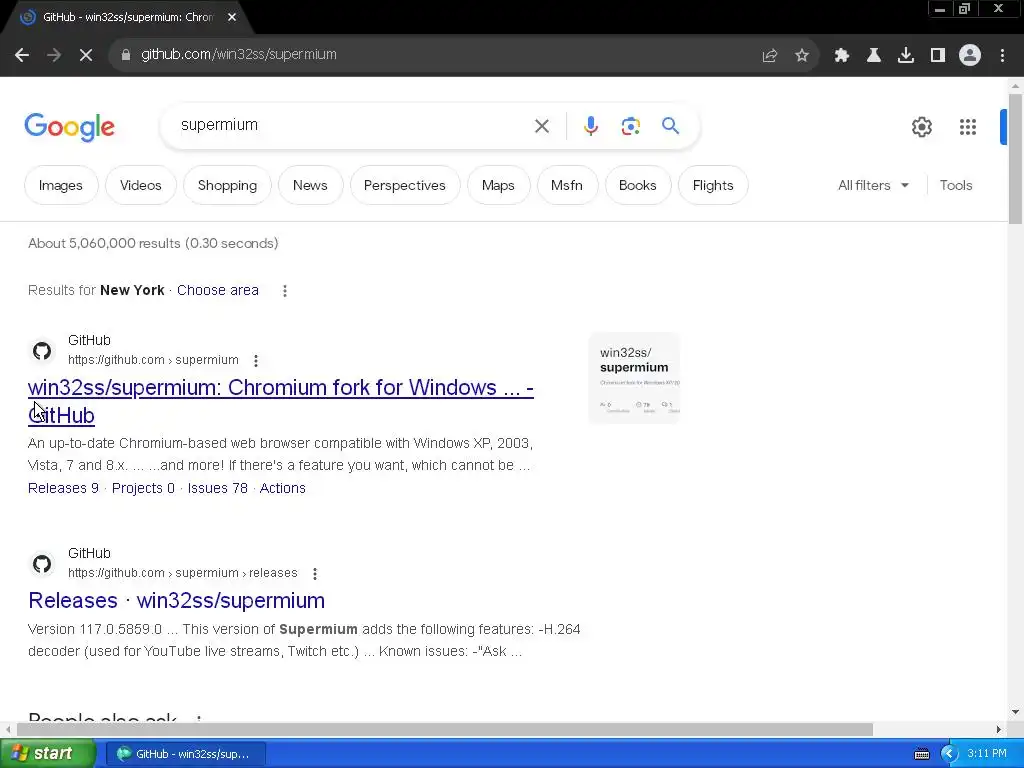This screenshot has height=768, width=1024.
Task: Open the Extensions puzzle icon
Action: click(x=842, y=56)
